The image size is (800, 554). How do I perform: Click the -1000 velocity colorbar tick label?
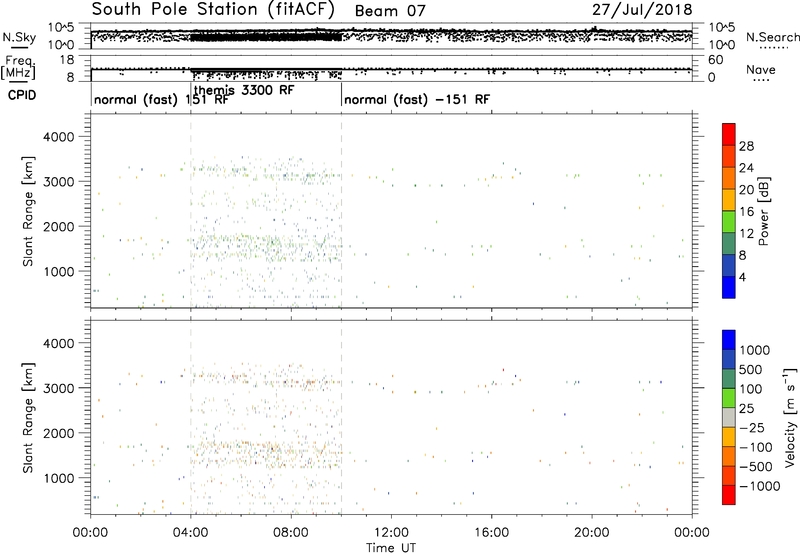[x=760, y=486]
